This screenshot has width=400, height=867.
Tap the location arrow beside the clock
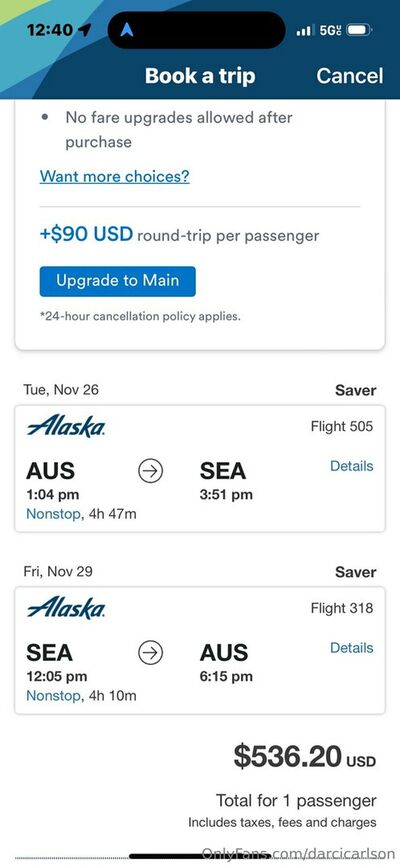pos(85,30)
